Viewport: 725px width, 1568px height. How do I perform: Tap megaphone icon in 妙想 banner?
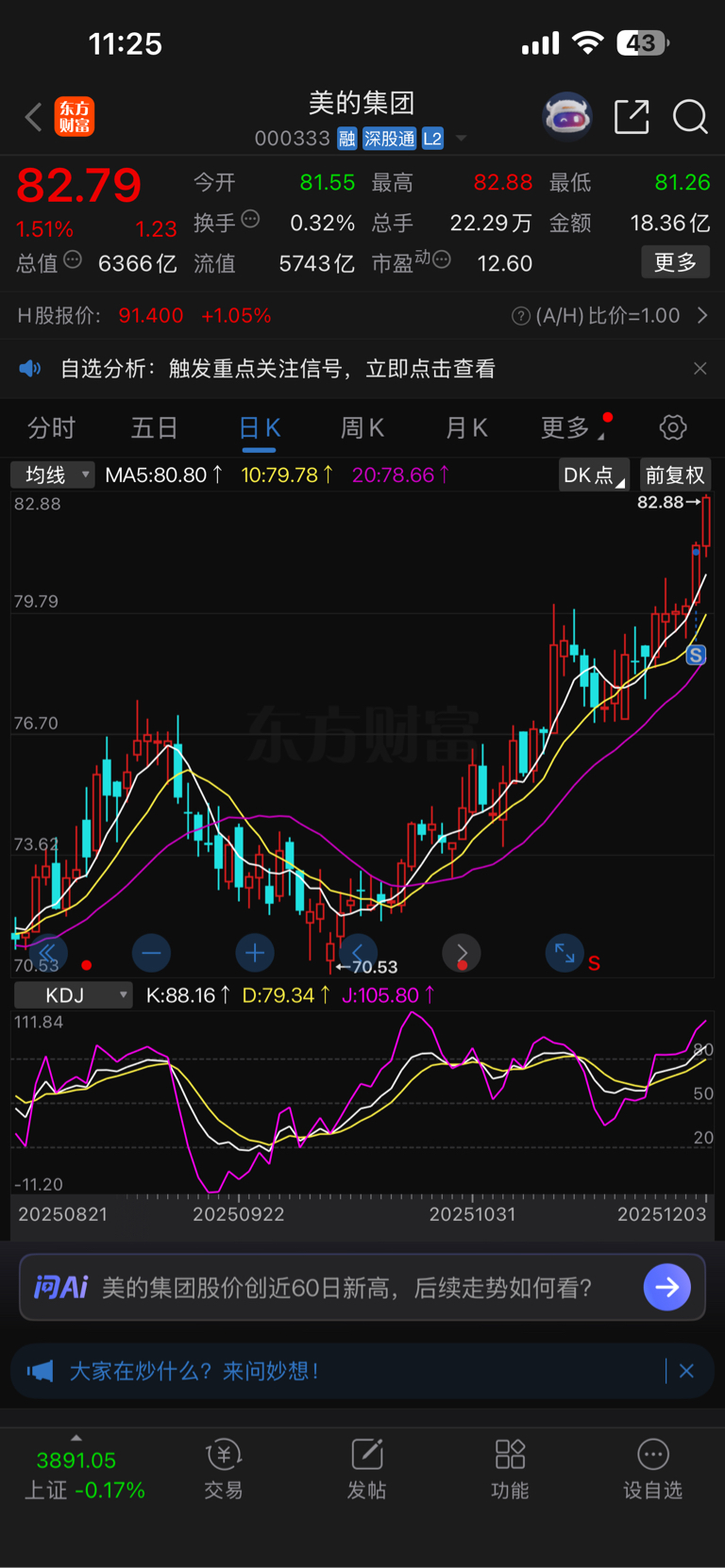tap(40, 1371)
